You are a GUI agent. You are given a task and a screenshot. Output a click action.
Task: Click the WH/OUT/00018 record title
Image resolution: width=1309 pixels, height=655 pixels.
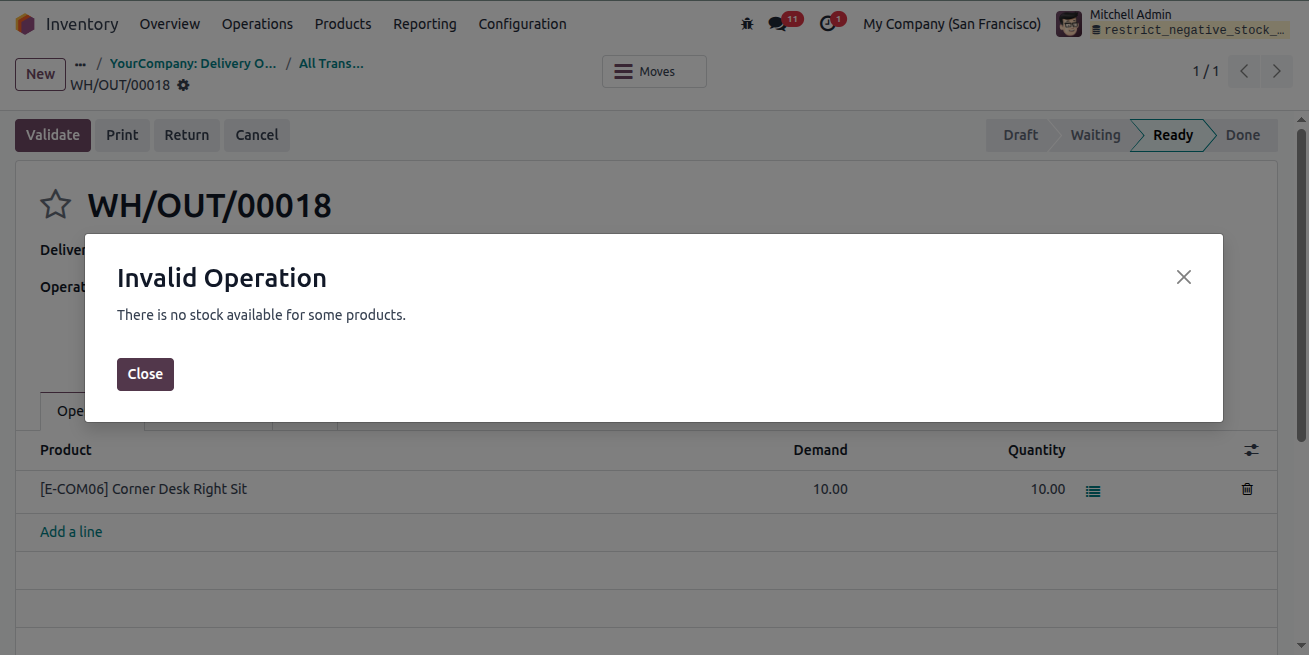pos(209,205)
